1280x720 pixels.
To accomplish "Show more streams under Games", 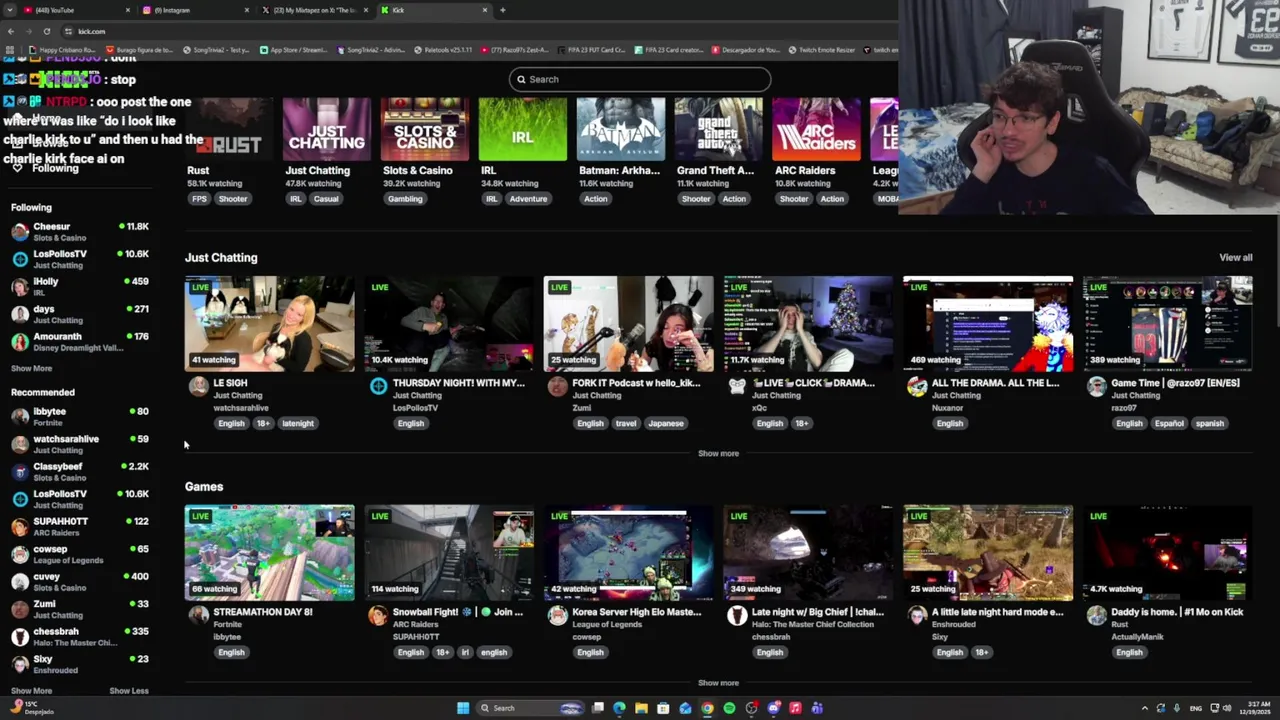I will coord(718,683).
